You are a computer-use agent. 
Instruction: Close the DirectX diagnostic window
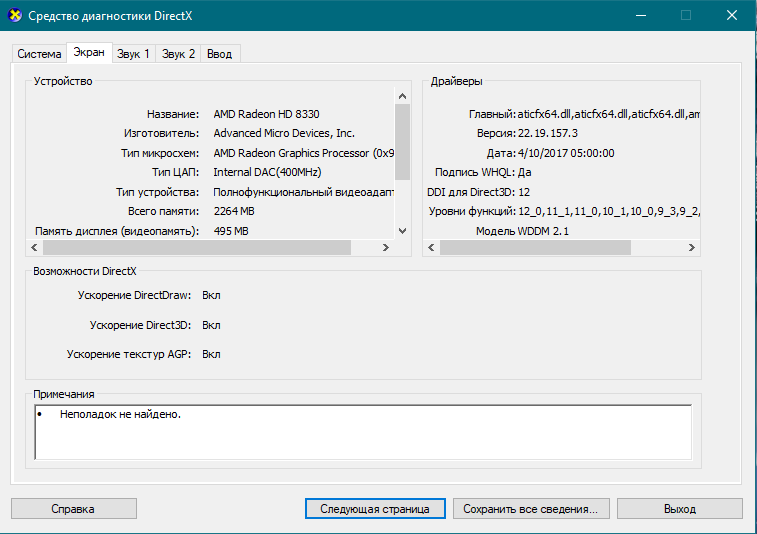(732, 15)
